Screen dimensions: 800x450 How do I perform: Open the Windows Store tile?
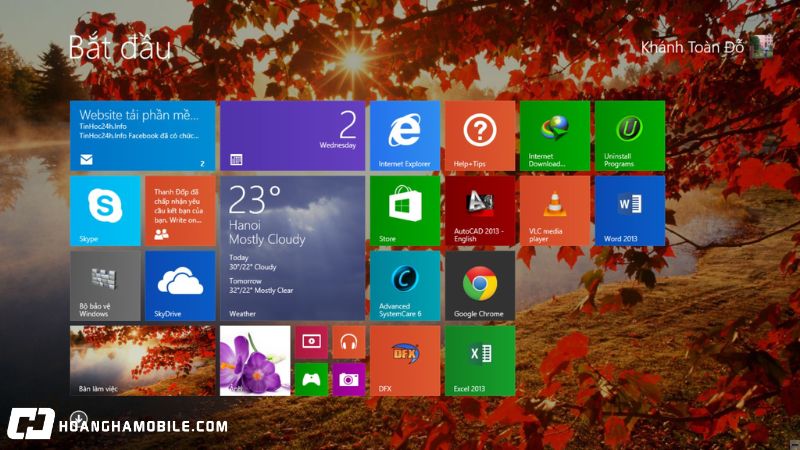(x=404, y=211)
